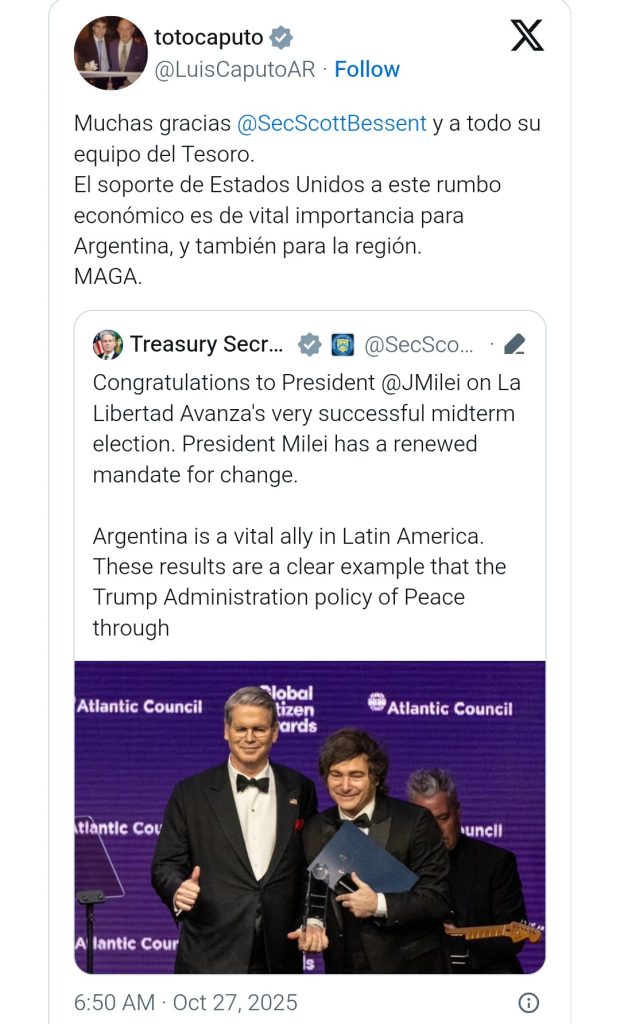Image resolution: width=620 pixels, height=1024 pixels.
Task: Follow the totocaputo account
Action: (367, 69)
